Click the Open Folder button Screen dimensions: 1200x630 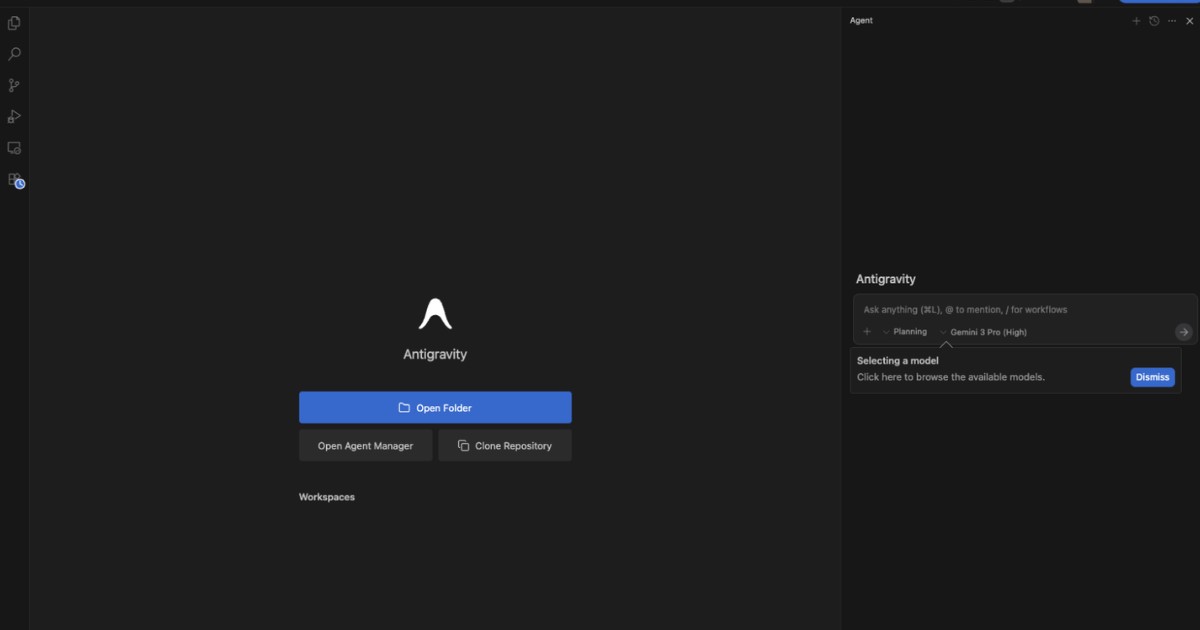point(435,408)
